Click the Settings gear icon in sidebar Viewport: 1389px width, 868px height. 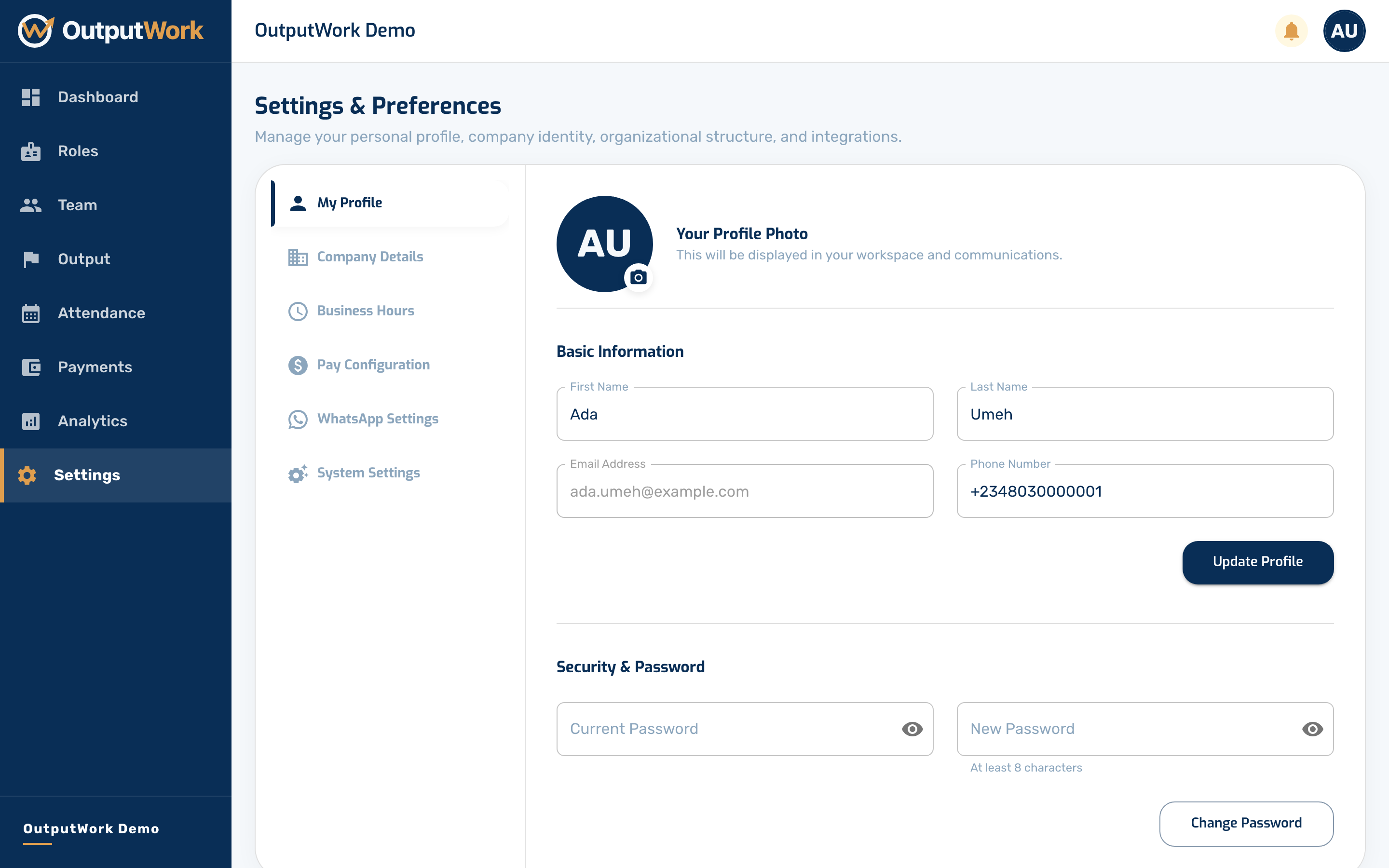(x=27, y=475)
